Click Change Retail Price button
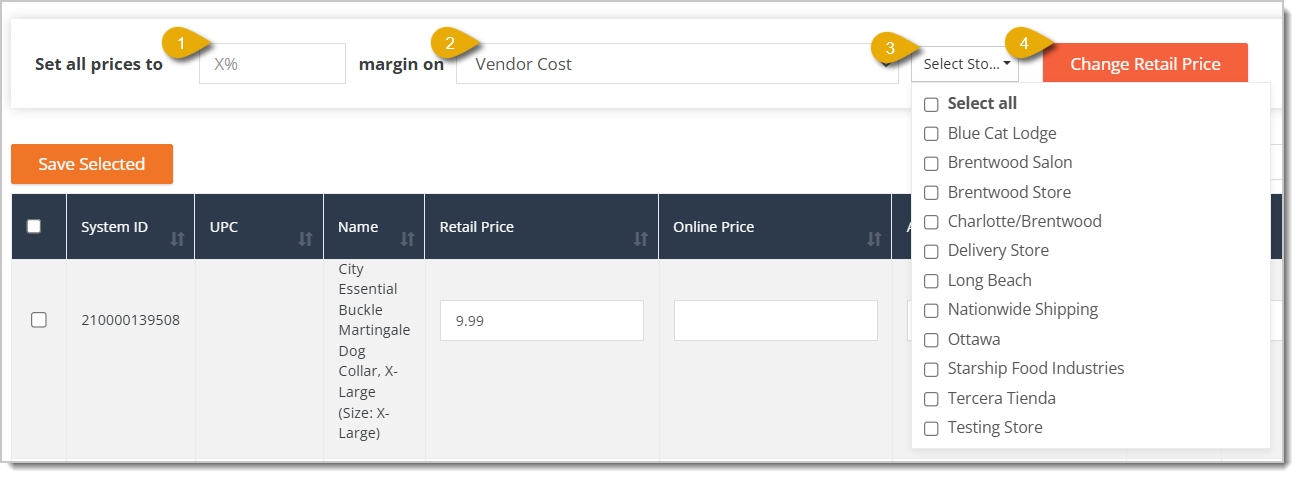1299x478 pixels. (1145, 64)
